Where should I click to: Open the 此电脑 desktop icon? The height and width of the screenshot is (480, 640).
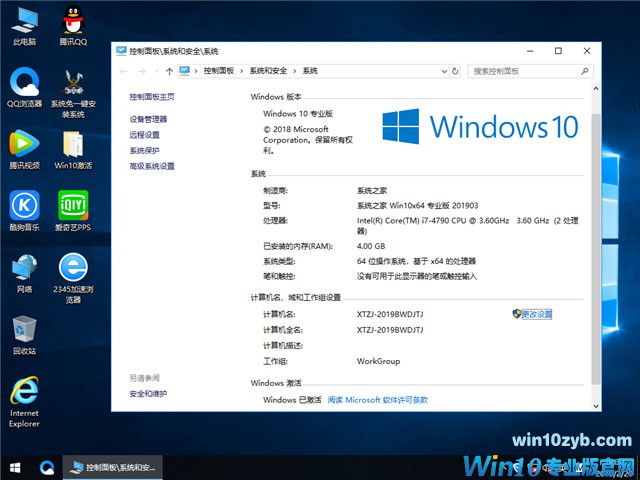tap(24, 26)
